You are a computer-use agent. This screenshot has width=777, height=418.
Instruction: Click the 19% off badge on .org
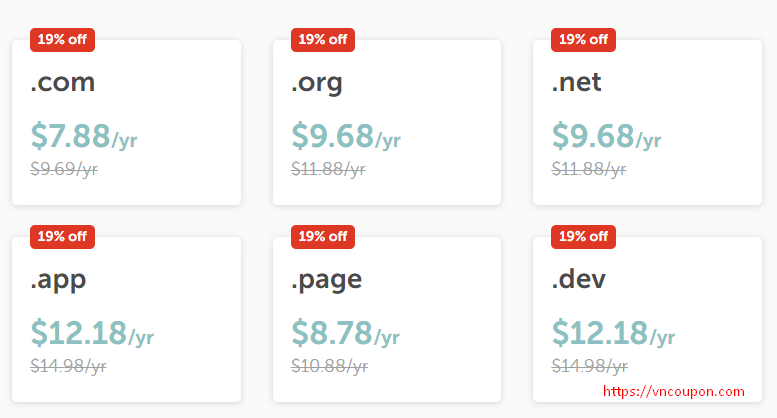323,40
